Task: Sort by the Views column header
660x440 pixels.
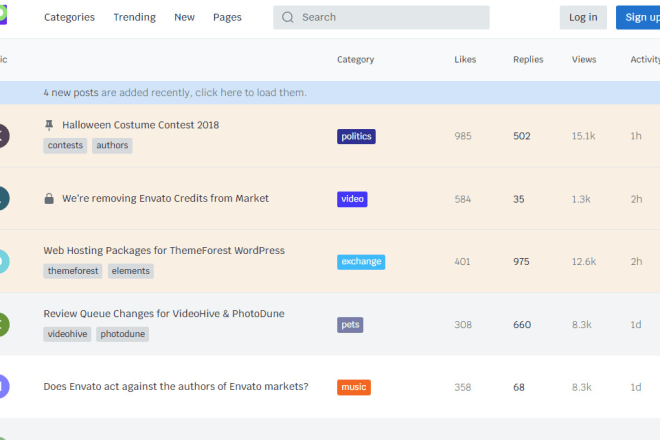Action: tap(584, 60)
